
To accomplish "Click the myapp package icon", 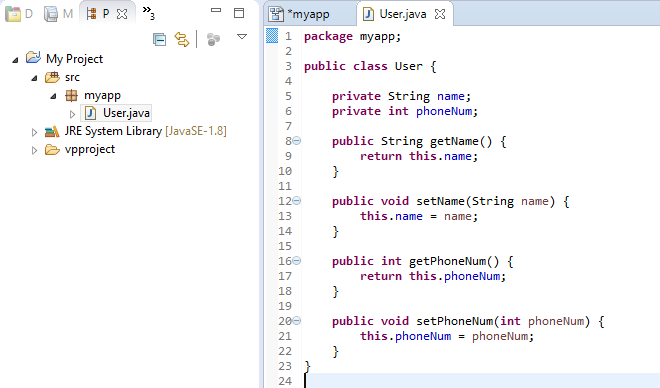I will [71, 96].
